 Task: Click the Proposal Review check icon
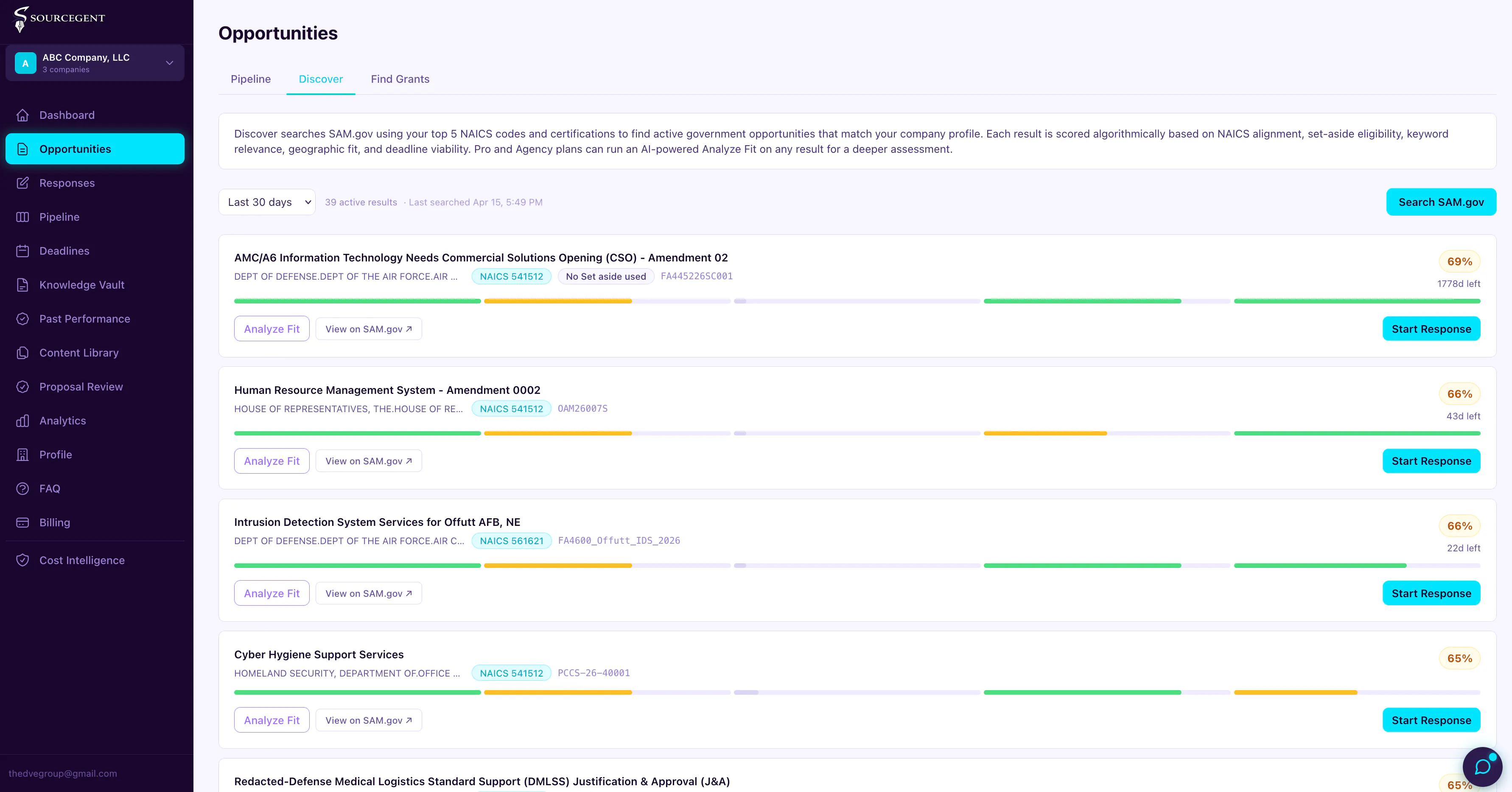pyautogui.click(x=22, y=387)
